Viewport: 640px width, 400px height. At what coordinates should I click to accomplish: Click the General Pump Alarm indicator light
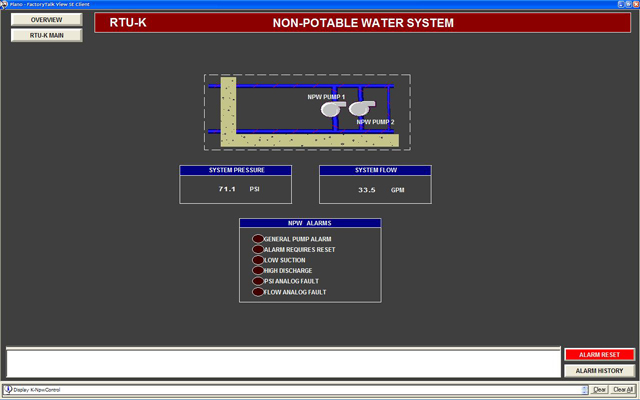[257, 239]
